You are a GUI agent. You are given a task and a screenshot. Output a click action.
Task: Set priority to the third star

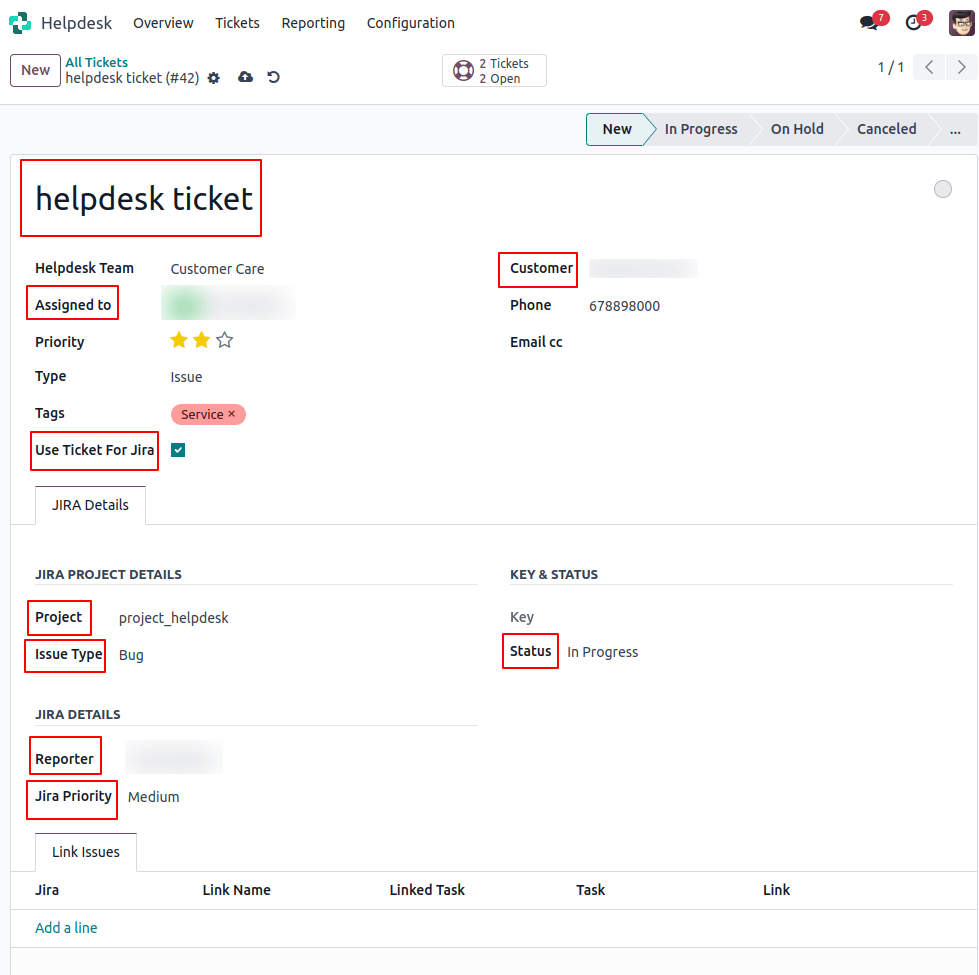click(x=224, y=340)
